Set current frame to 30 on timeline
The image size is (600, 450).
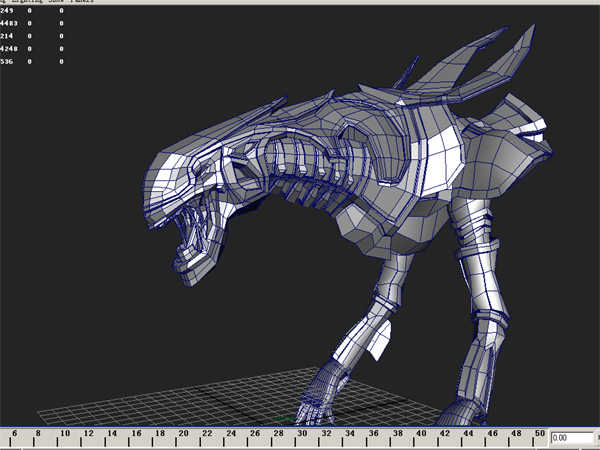[x=302, y=433]
